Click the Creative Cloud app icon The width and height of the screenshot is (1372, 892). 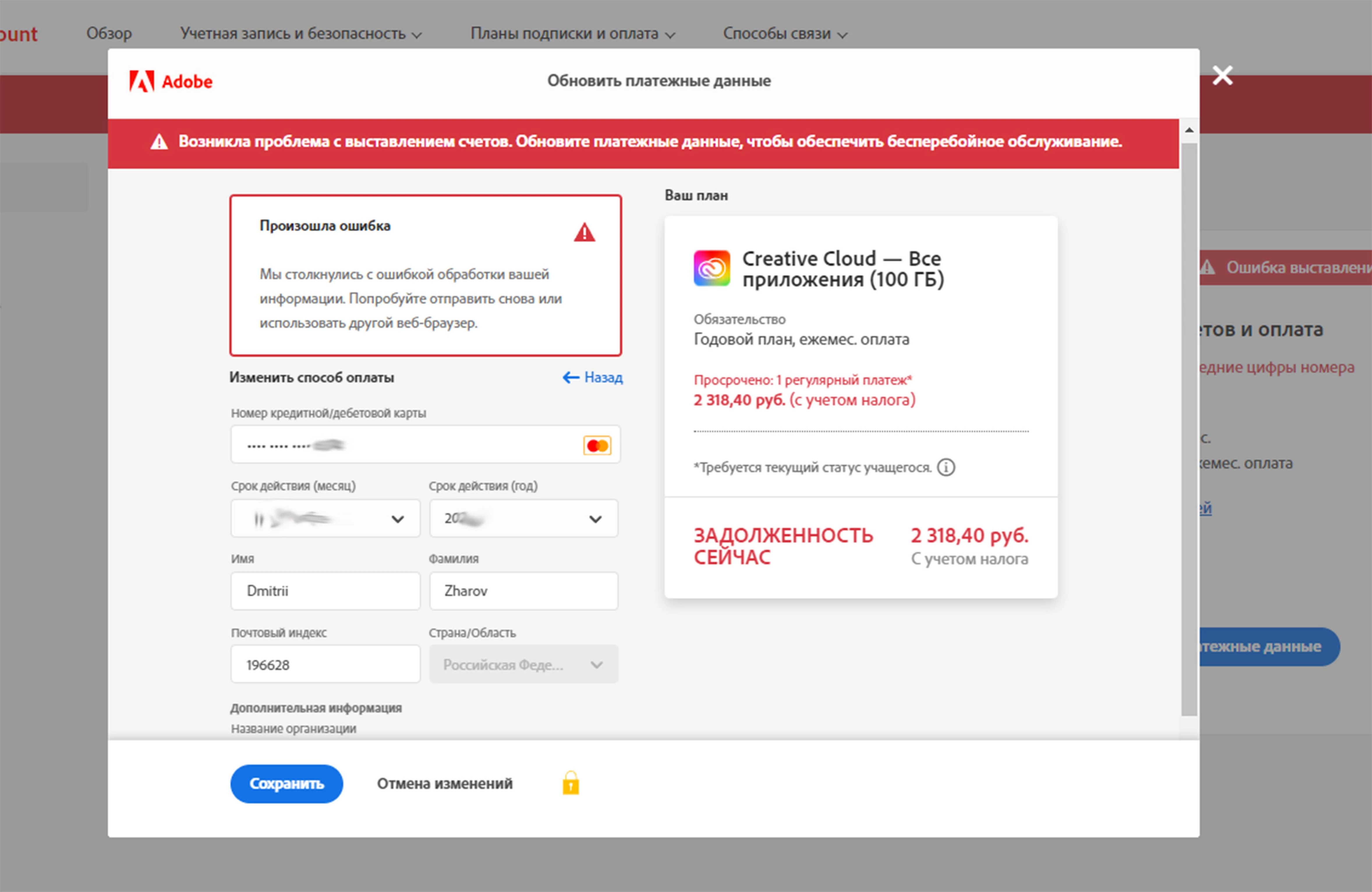[711, 268]
